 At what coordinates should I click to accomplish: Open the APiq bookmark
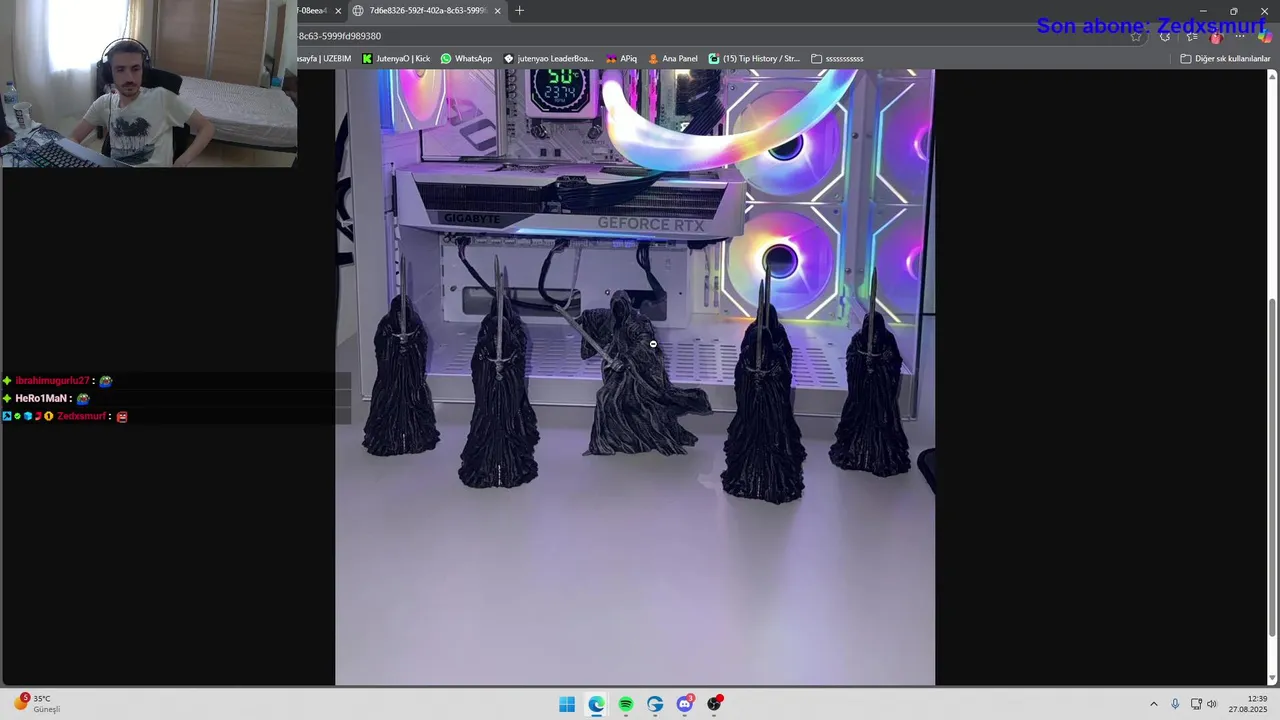pyautogui.click(x=621, y=59)
